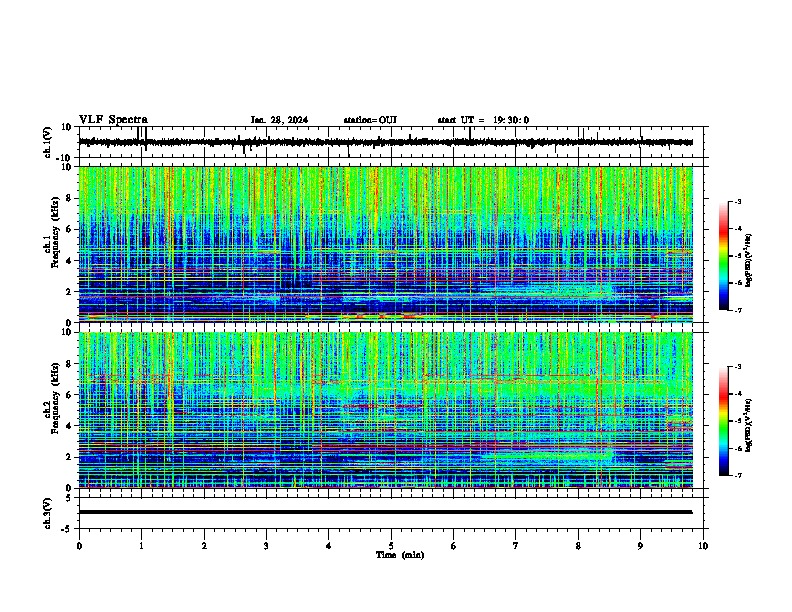Screen dimensions: 792x612
Task: Click the "-5" label on ch.1 colorbar
Action: pyautogui.click(x=737, y=256)
